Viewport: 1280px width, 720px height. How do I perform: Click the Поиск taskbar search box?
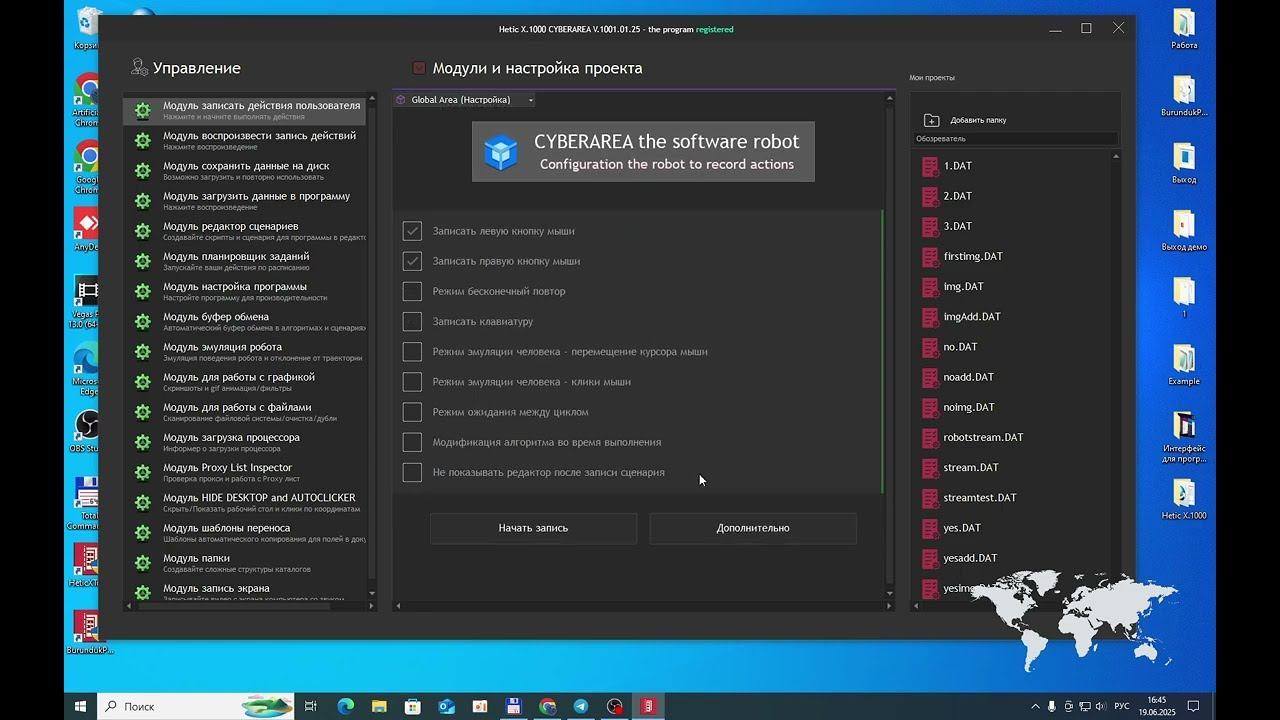tap(198, 706)
